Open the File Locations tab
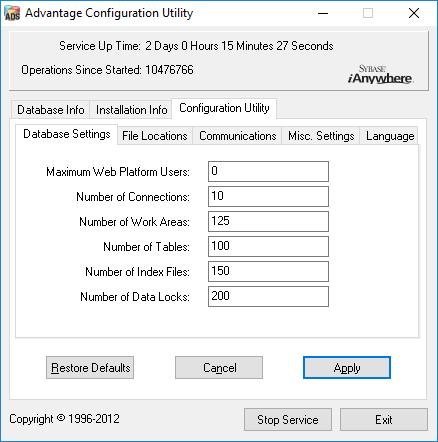The image size is (438, 442). (x=155, y=136)
